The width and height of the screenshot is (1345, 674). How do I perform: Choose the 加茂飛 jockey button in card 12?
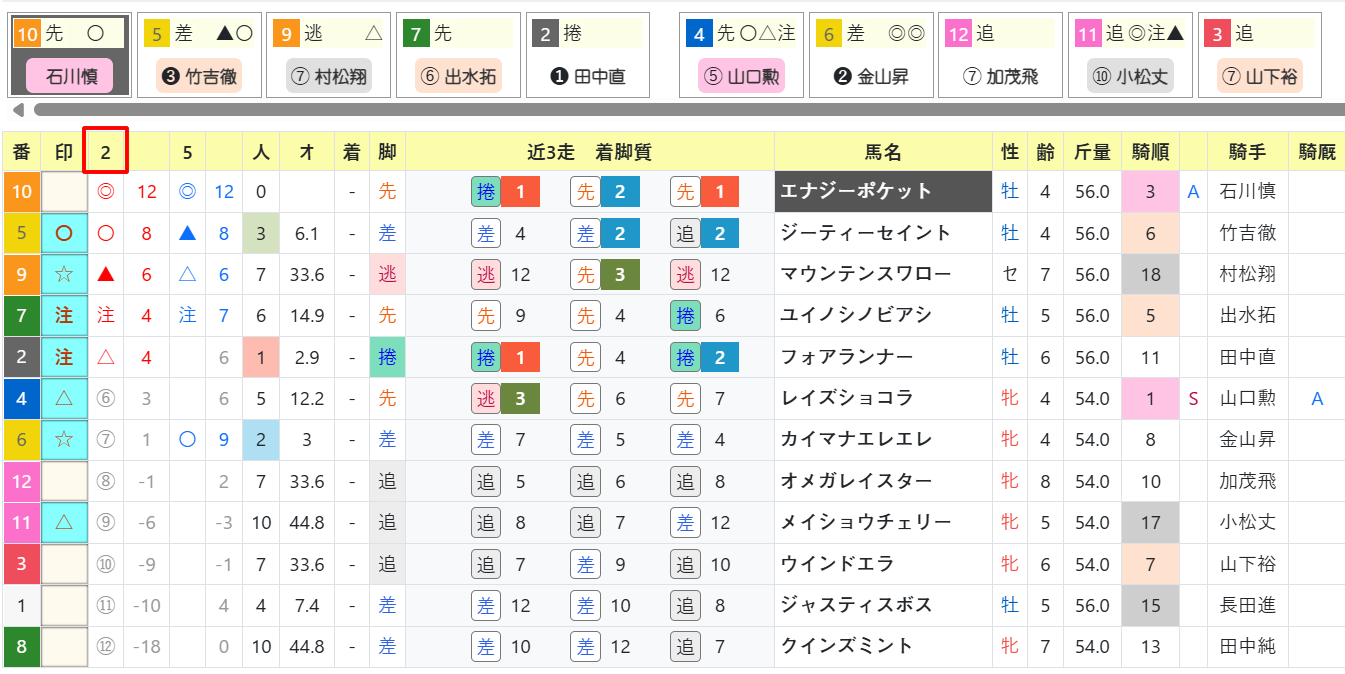click(1001, 76)
